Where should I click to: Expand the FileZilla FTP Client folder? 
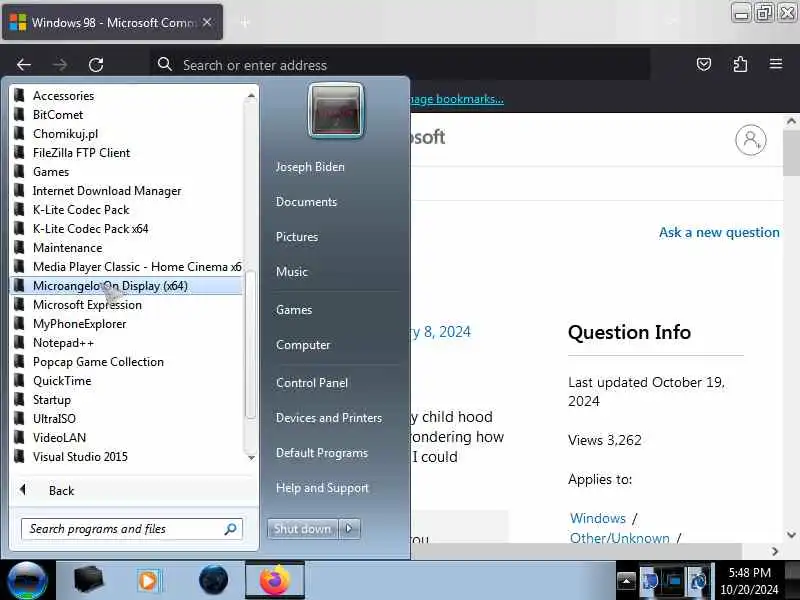(127, 153)
